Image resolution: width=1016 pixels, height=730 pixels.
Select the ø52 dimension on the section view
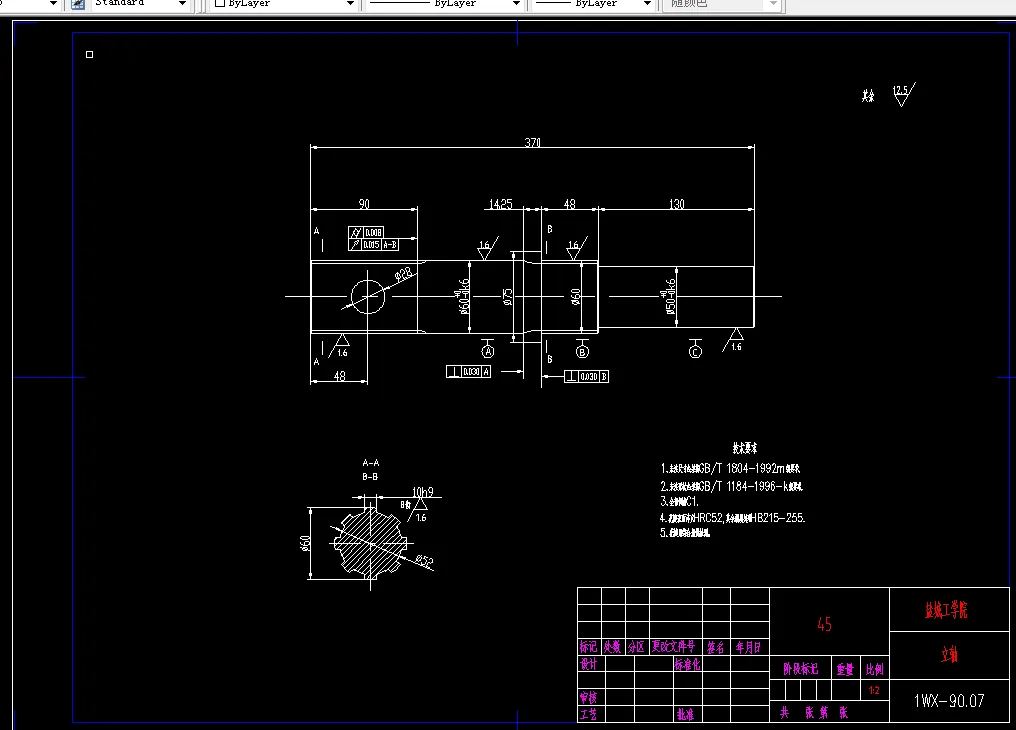click(424, 560)
